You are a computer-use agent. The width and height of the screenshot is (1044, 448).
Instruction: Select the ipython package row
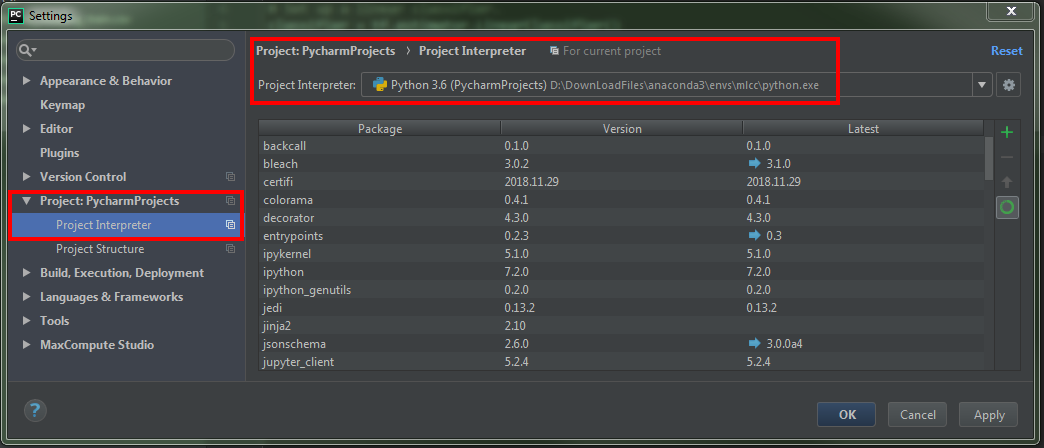point(621,272)
